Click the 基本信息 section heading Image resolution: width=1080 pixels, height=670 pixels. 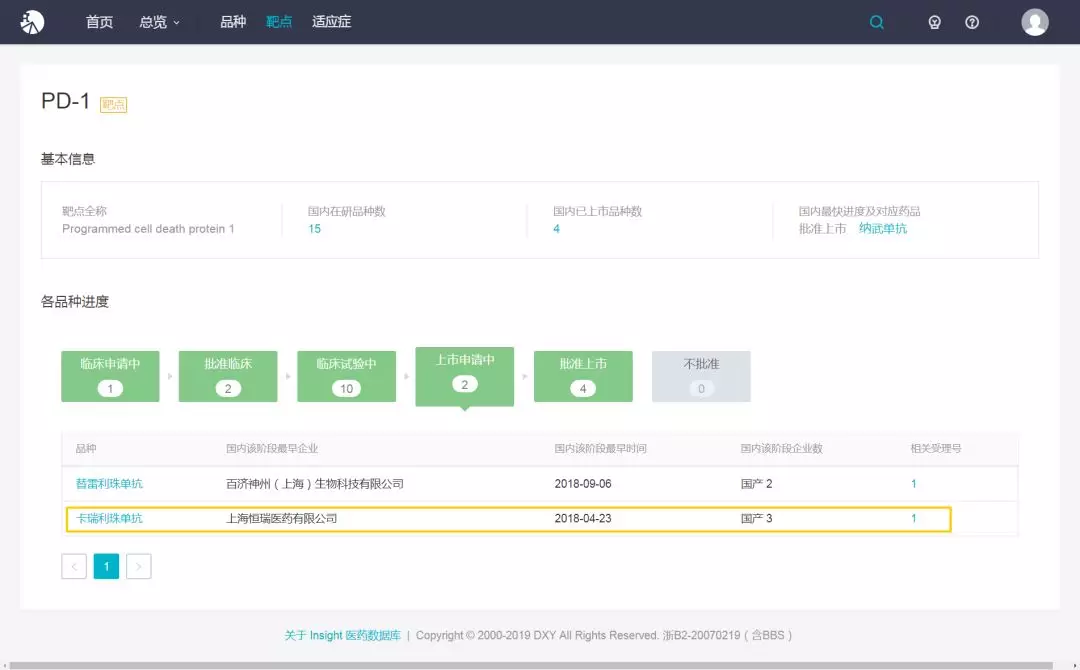click(x=68, y=159)
